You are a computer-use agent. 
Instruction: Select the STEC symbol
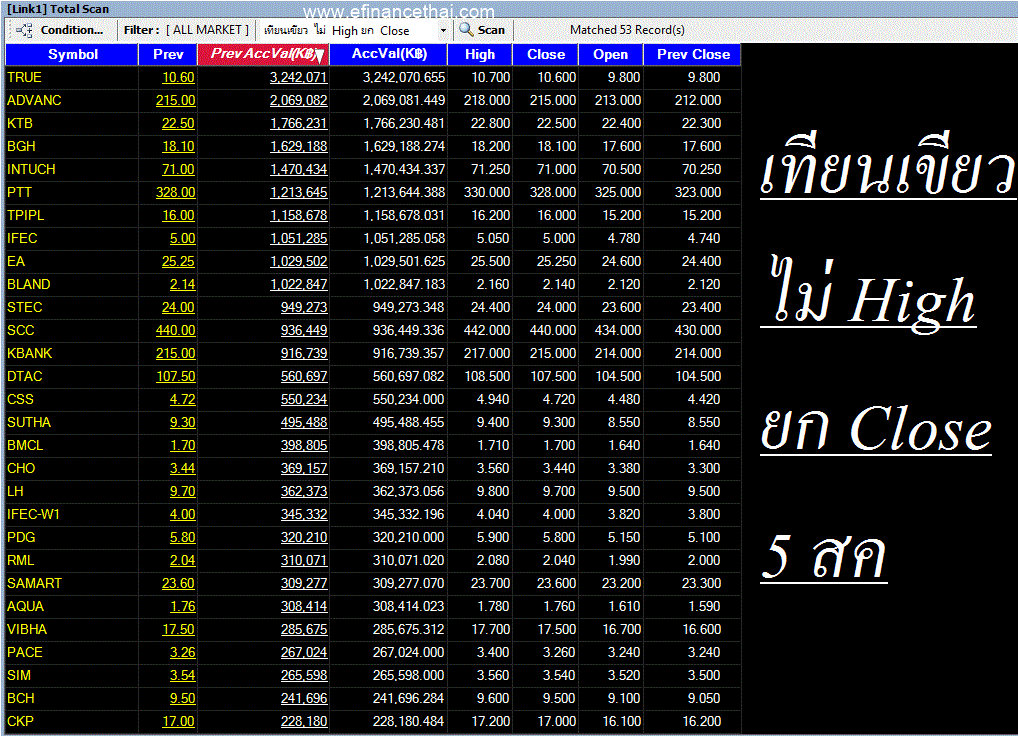(25, 308)
